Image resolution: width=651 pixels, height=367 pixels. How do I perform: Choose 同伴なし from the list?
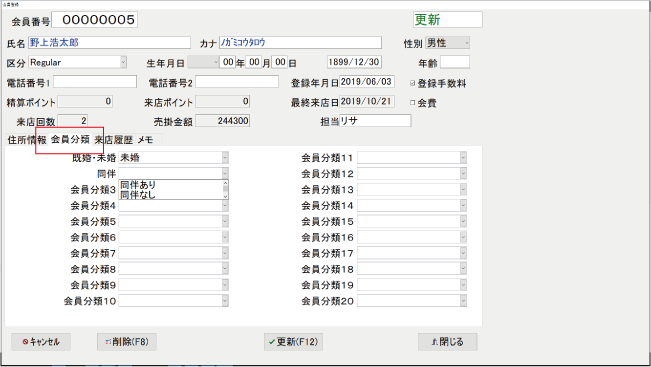tap(171, 194)
